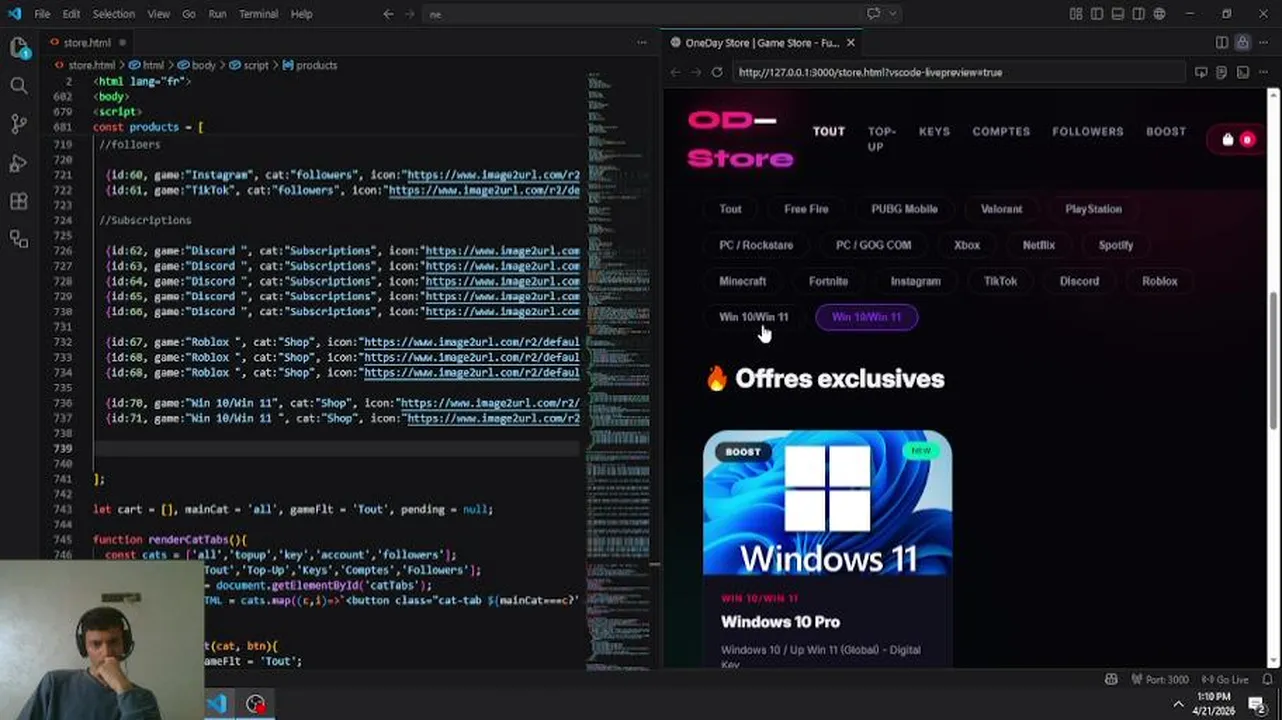This screenshot has height=720, width=1282.
Task: Reload the live preview page
Action: point(717,72)
